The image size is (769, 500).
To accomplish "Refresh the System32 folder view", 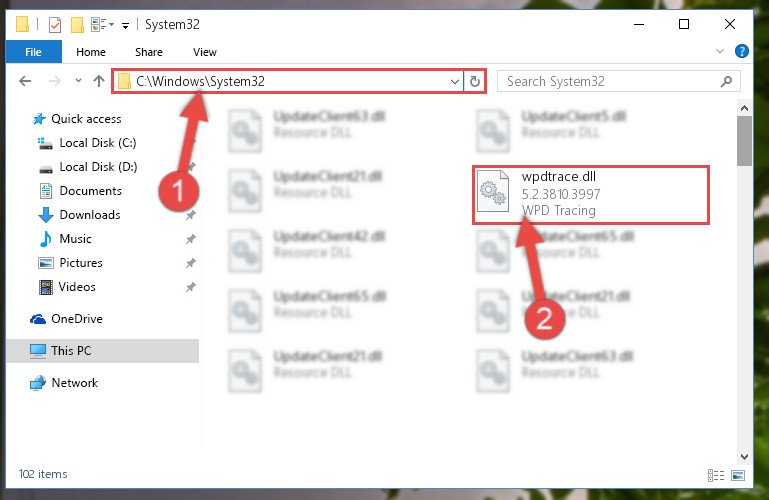I will [x=474, y=81].
